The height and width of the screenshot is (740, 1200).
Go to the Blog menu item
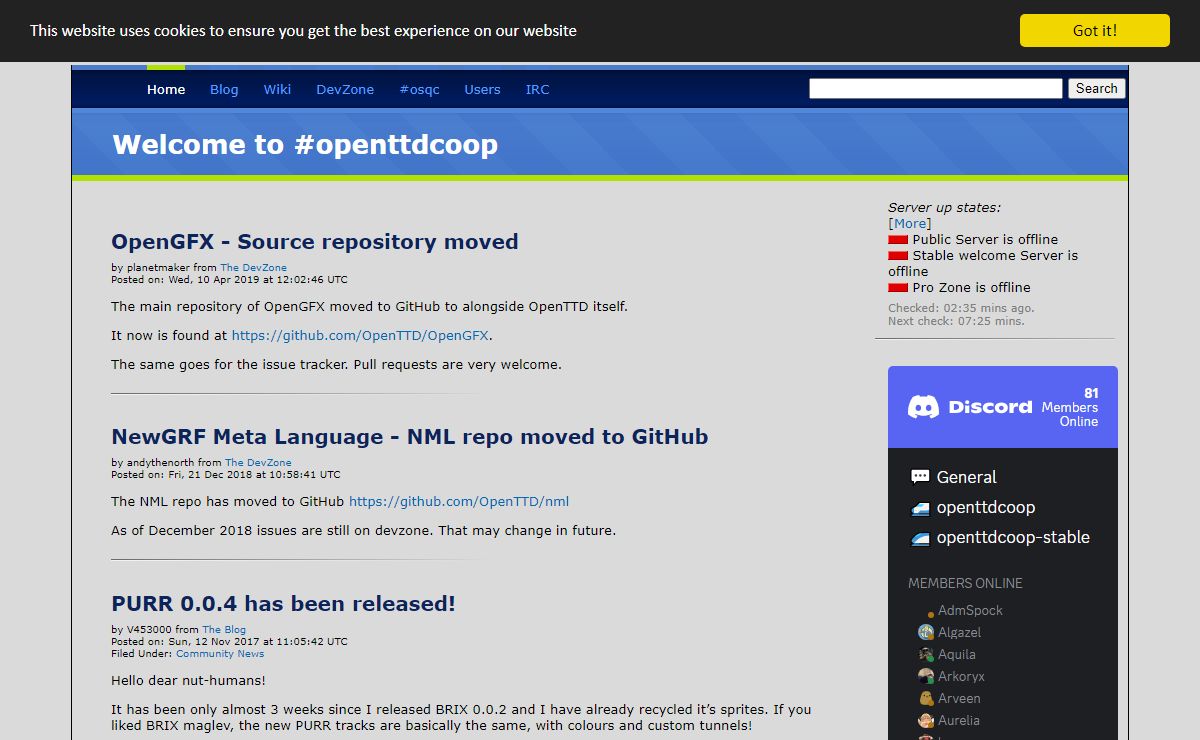224,89
